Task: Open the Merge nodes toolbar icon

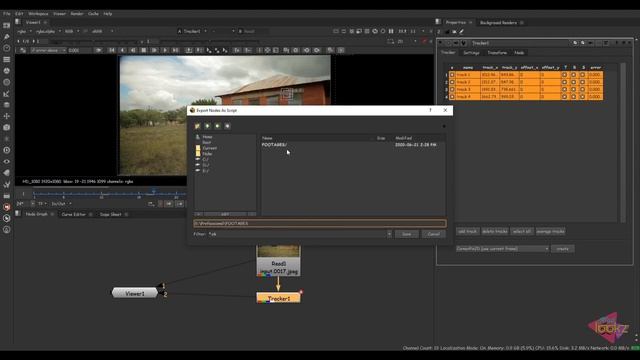Action: coord(7,105)
